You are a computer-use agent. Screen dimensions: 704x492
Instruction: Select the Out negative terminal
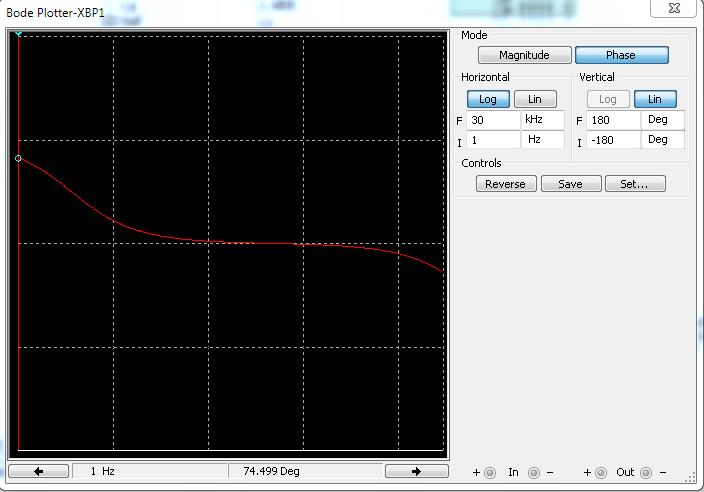coord(647,473)
